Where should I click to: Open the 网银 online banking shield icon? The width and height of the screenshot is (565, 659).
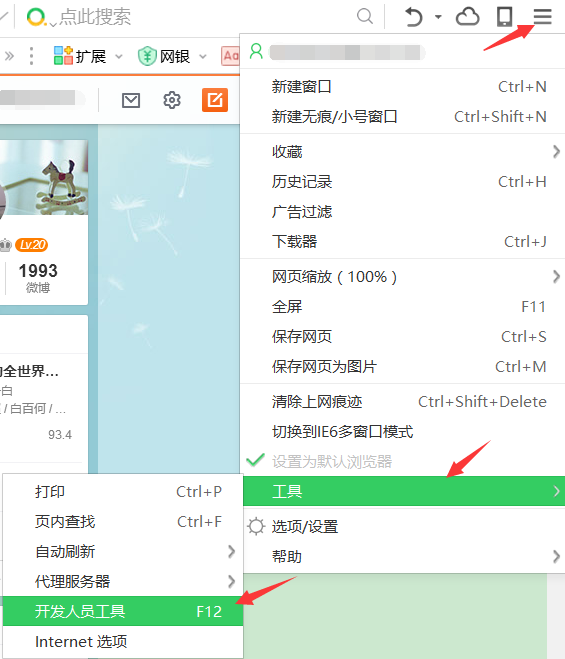coord(147,55)
